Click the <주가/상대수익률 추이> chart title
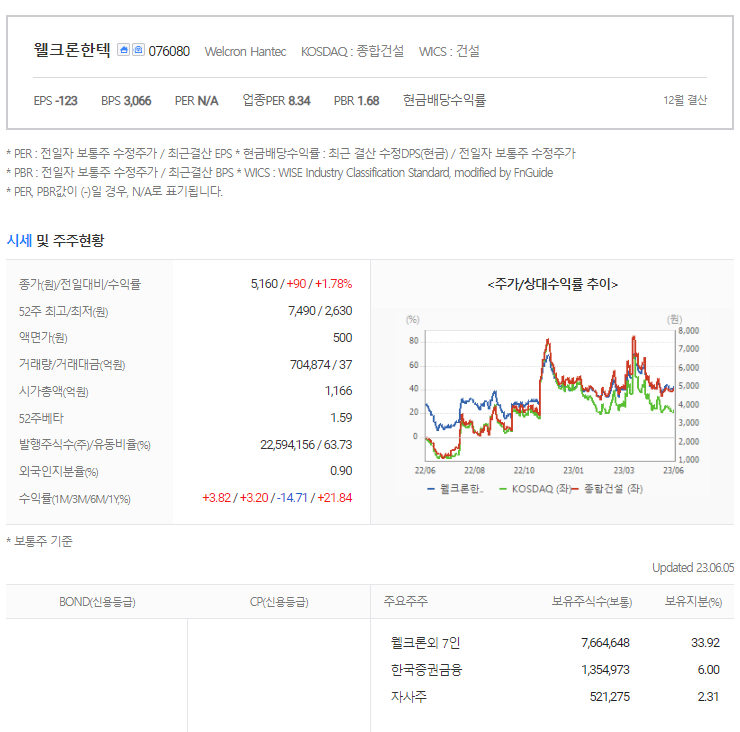The image size is (740, 732). pos(553,284)
